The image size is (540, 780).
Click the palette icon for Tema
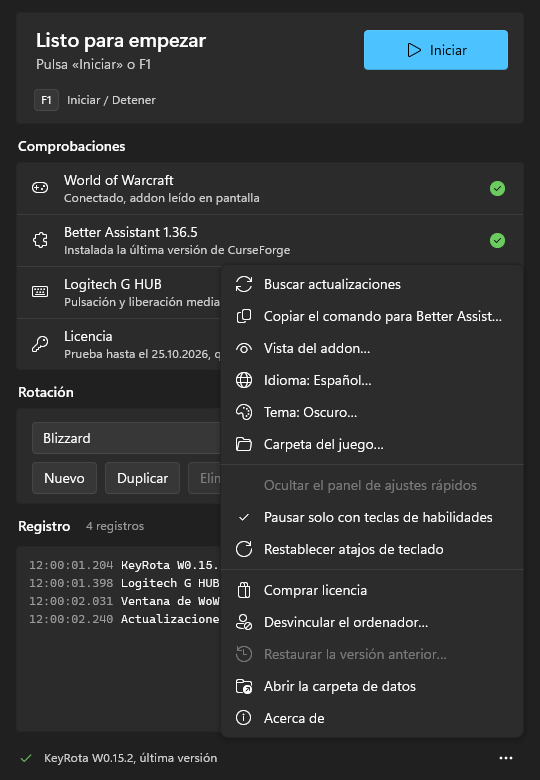point(244,412)
